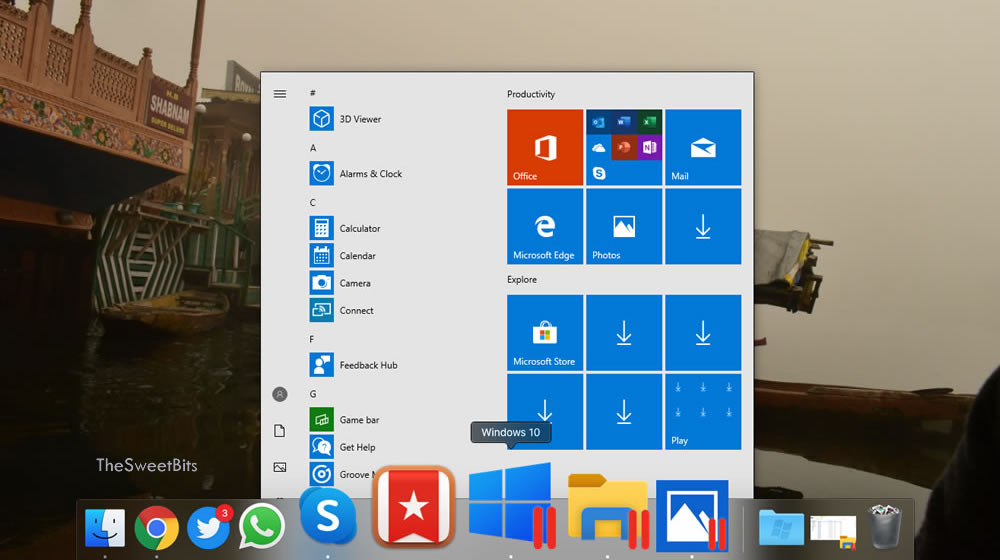
Task: Click the Outlook icon in Office apps tile
Action: coord(598,122)
